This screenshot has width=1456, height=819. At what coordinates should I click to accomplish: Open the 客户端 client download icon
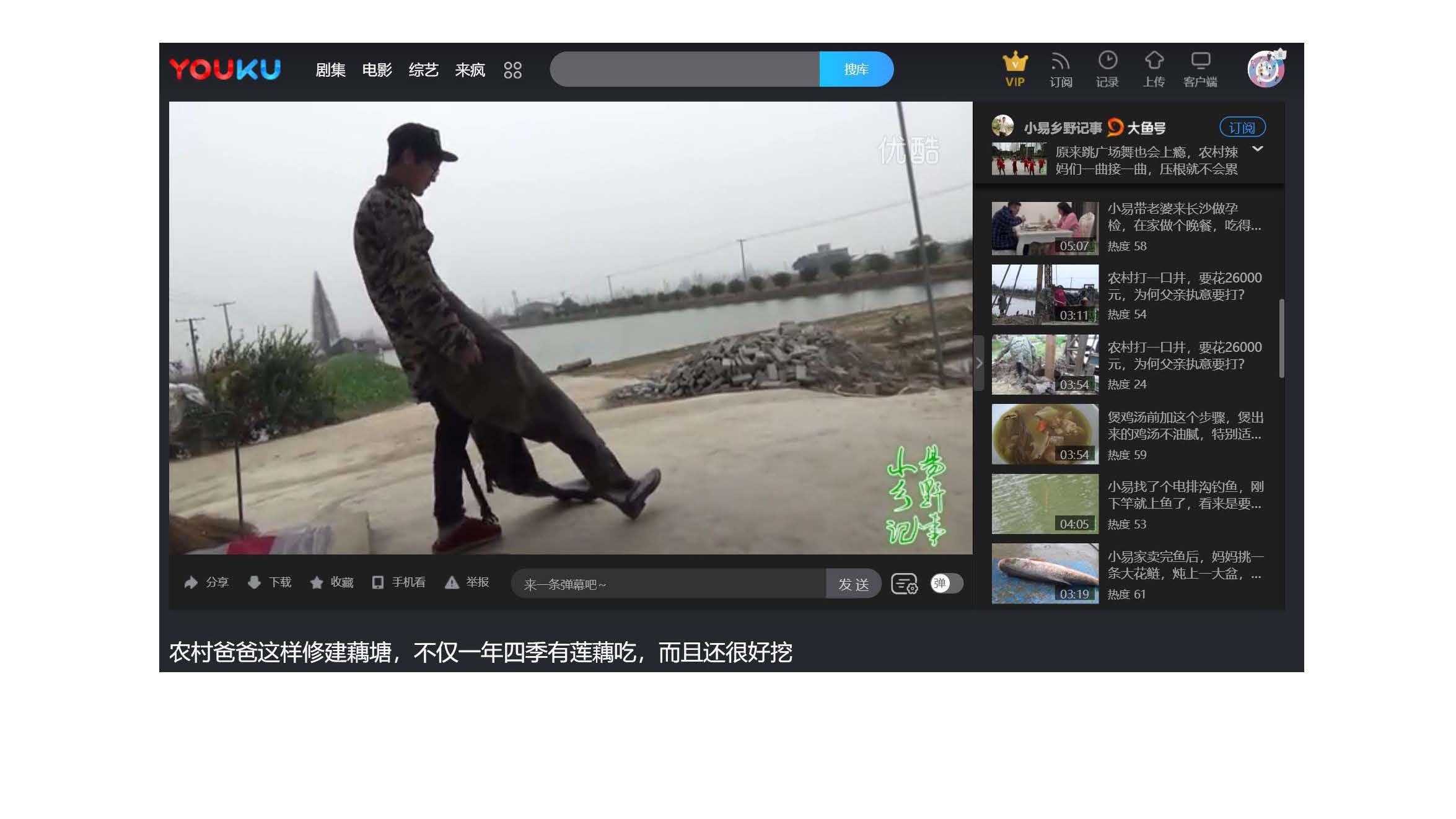click(x=1200, y=69)
